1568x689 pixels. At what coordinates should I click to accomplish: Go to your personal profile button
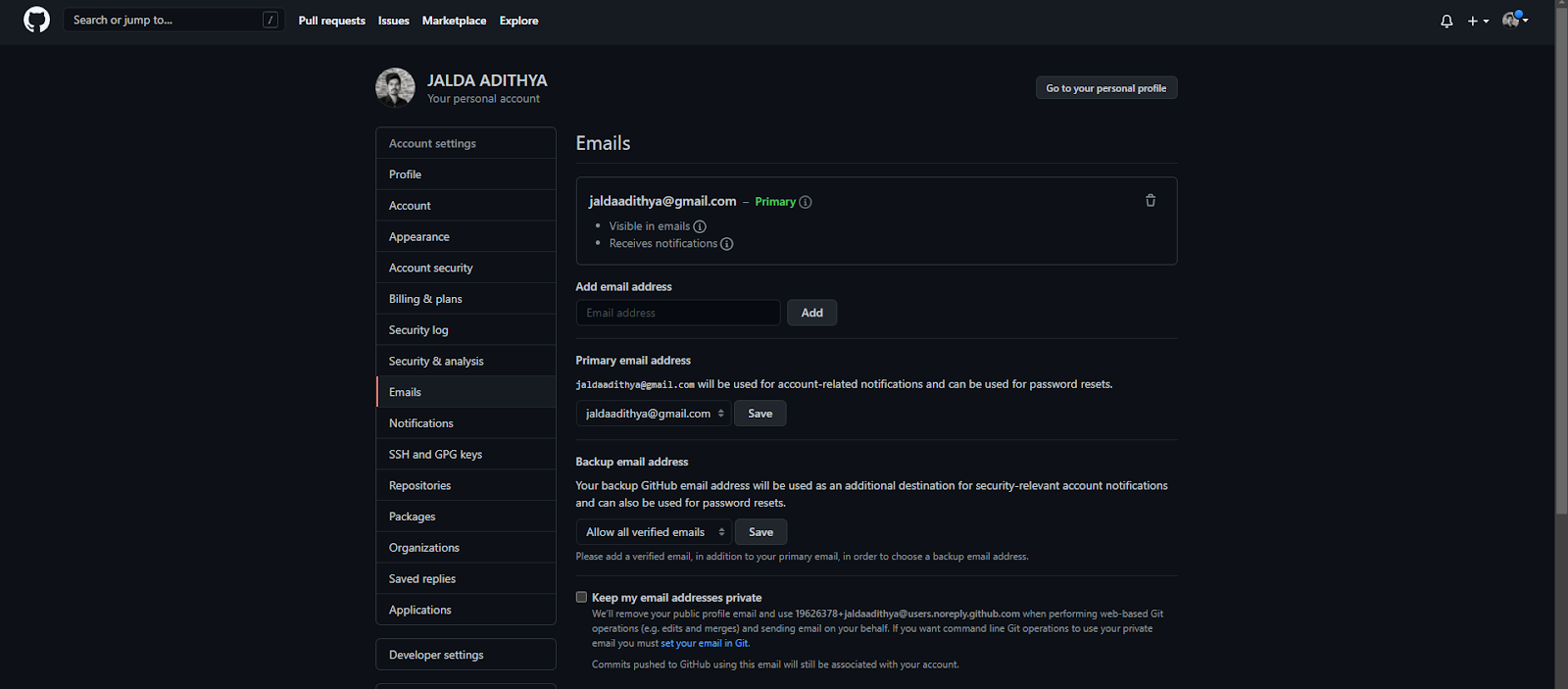point(1106,88)
